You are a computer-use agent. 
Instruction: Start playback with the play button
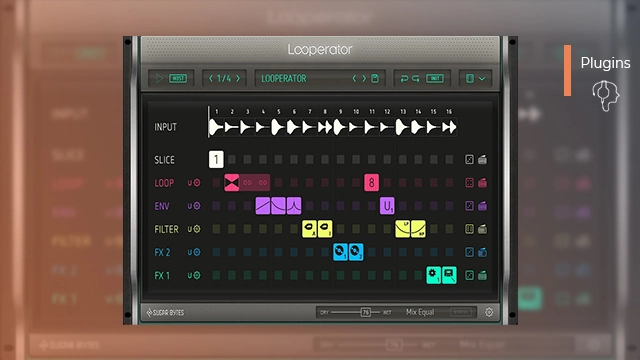(x=159, y=78)
